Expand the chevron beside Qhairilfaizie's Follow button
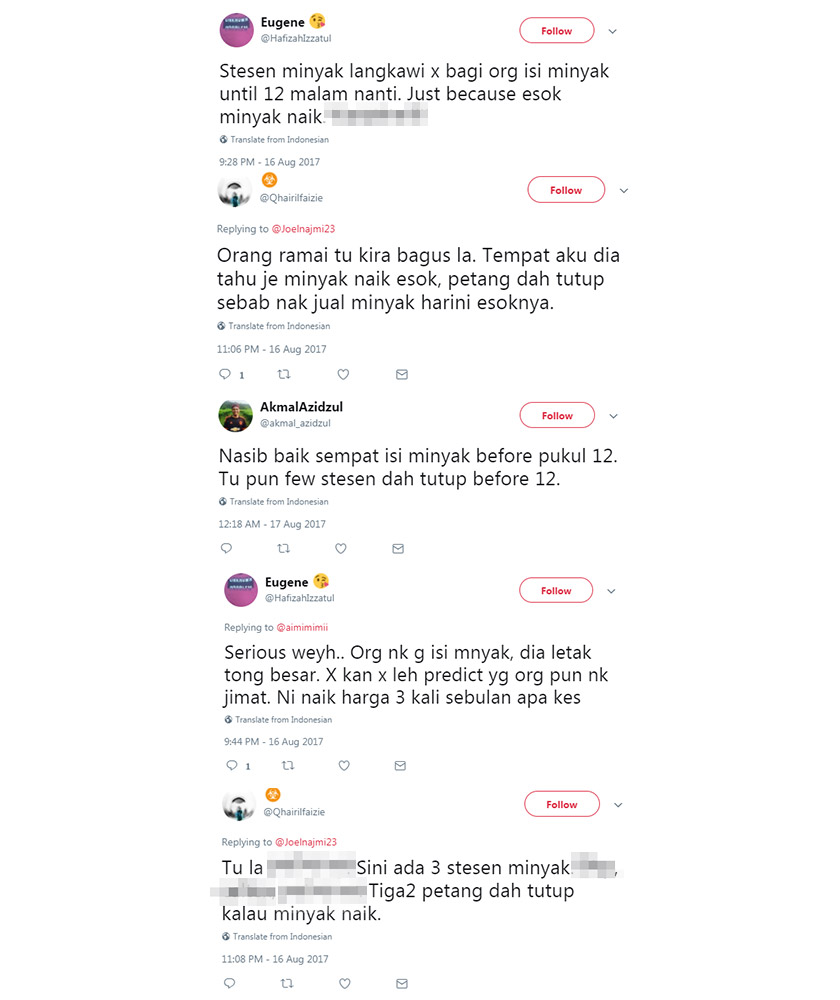The image size is (840, 1000). click(x=622, y=190)
